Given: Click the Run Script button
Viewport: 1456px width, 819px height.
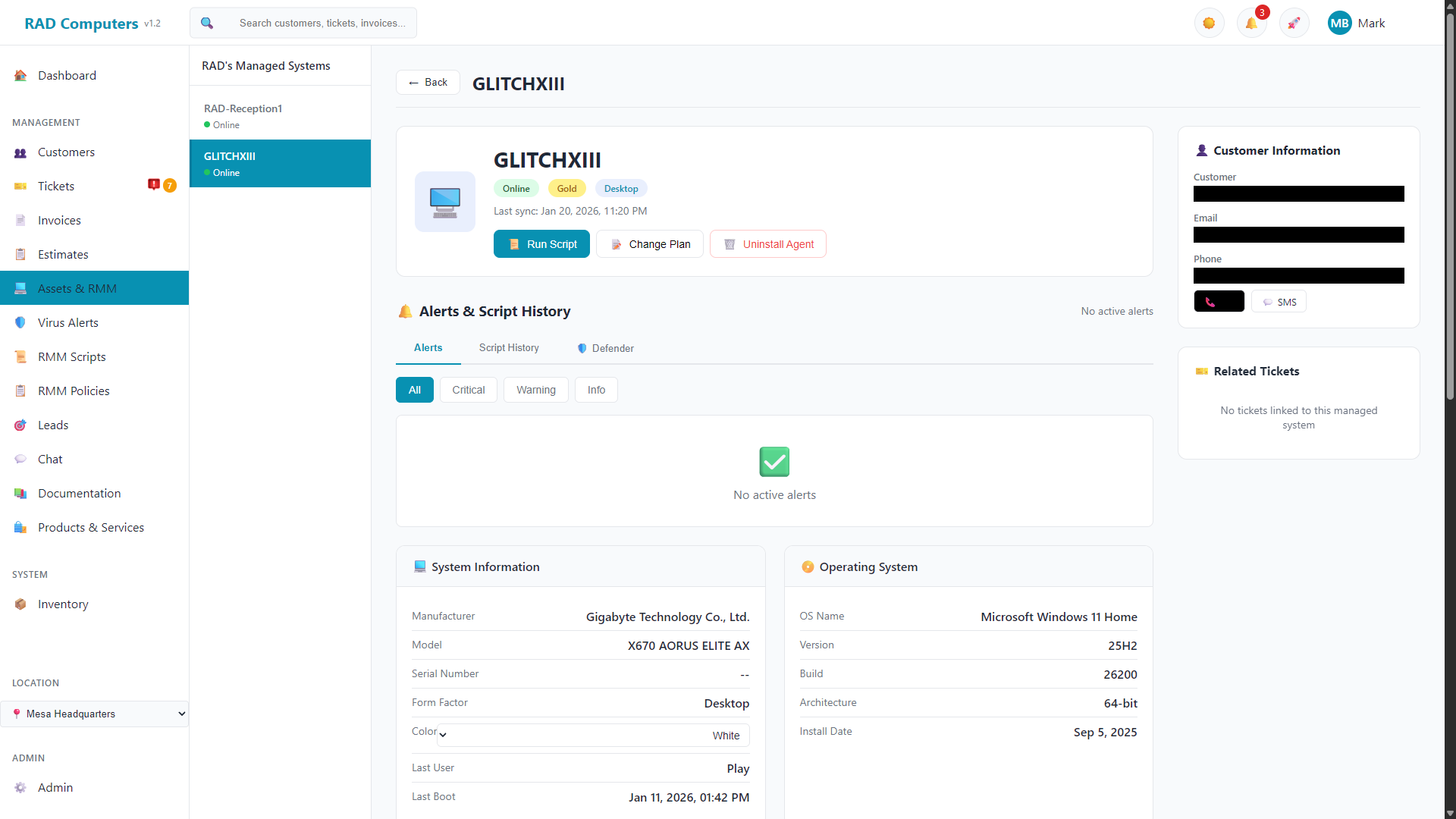Looking at the screenshot, I should 541,244.
